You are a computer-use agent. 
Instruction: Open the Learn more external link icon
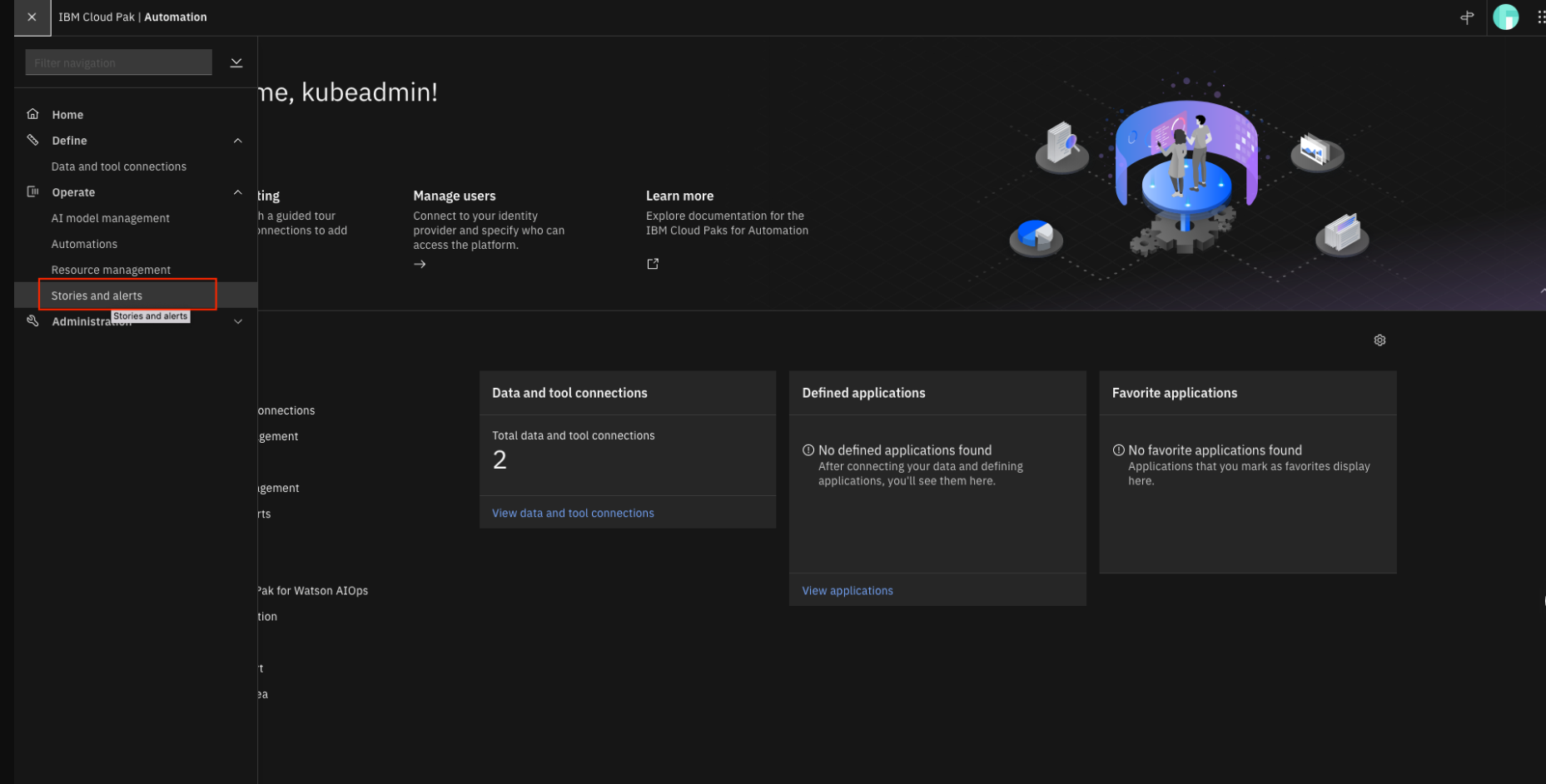pyautogui.click(x=653, y=264)
